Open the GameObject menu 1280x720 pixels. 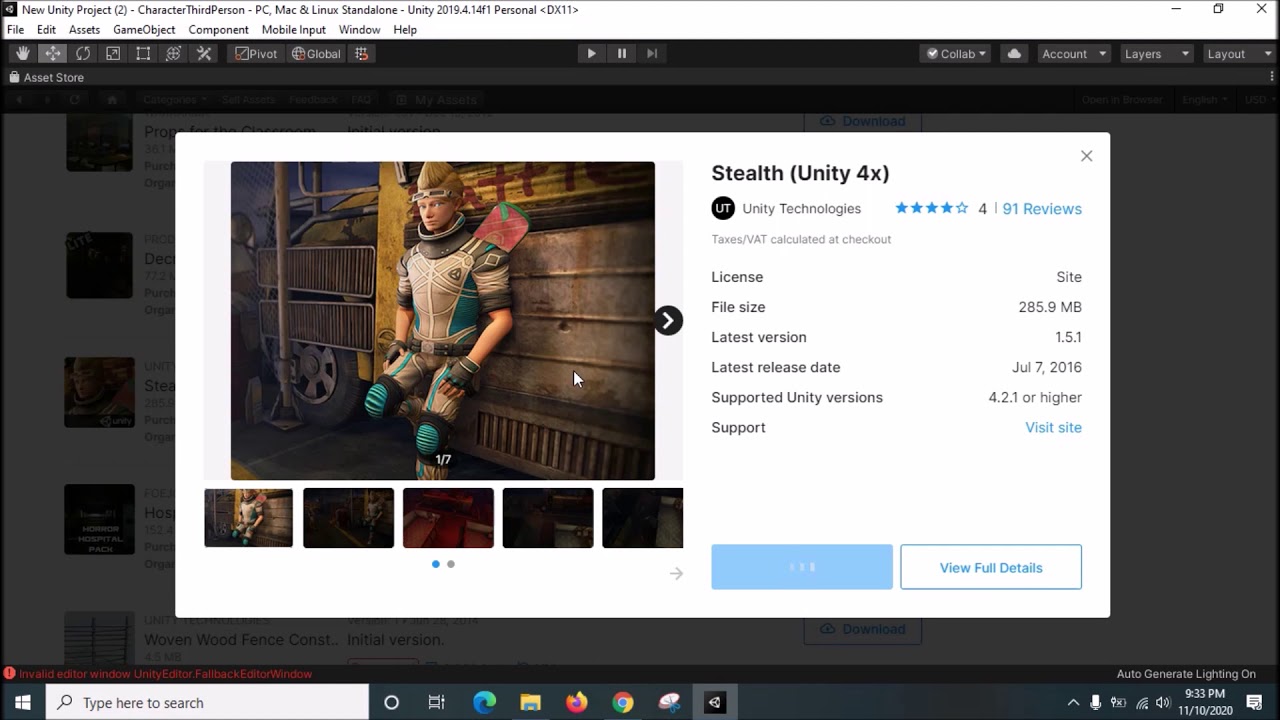144,30
